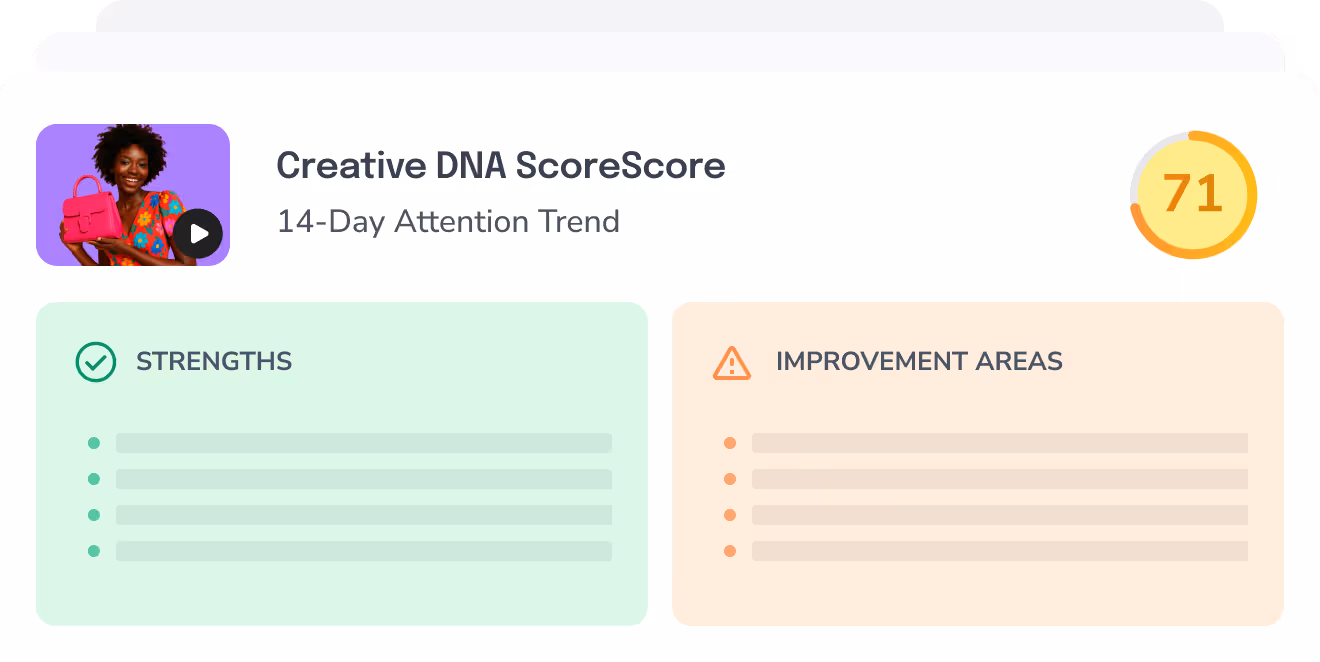This screenshot has width=1320, height=662.
Task: Click the orange warning triangle icon
Action: (731, 362)
